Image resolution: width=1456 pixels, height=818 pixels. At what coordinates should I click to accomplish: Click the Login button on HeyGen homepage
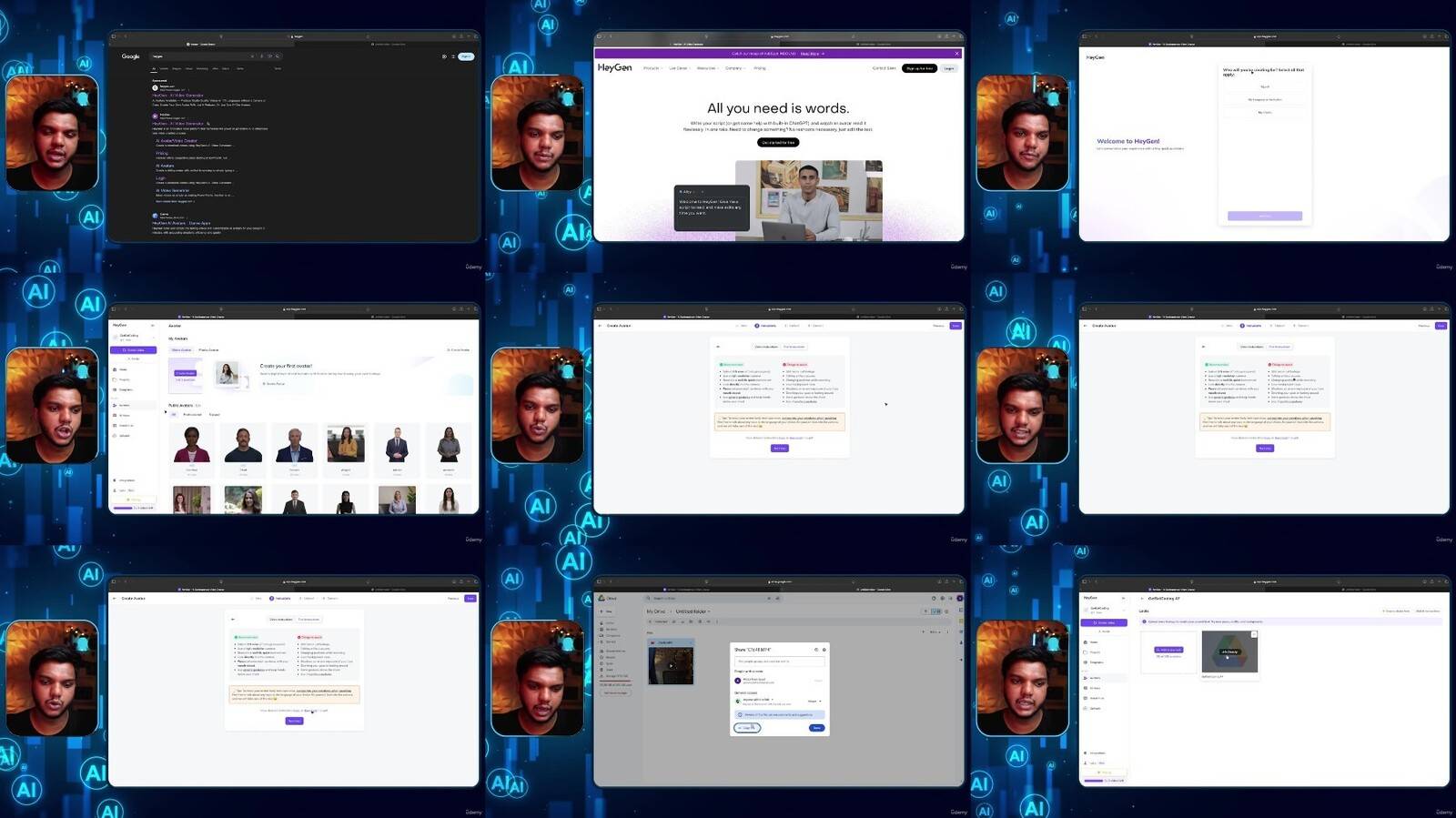tap(949, 68)
